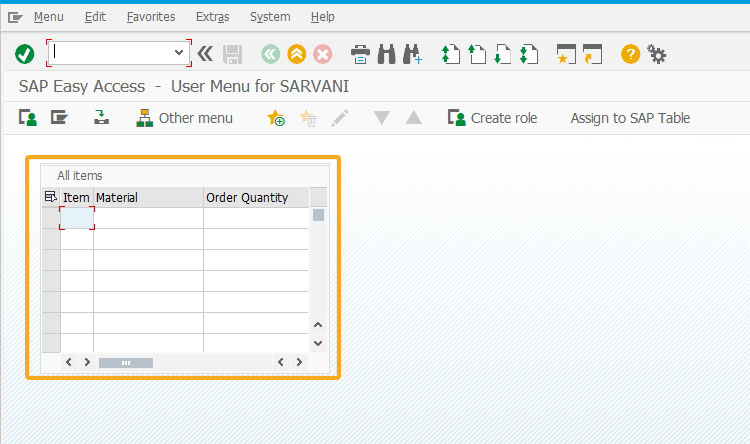The image size is (750, 444).
Task: Go to First Page icon
Action: point(450,54)
